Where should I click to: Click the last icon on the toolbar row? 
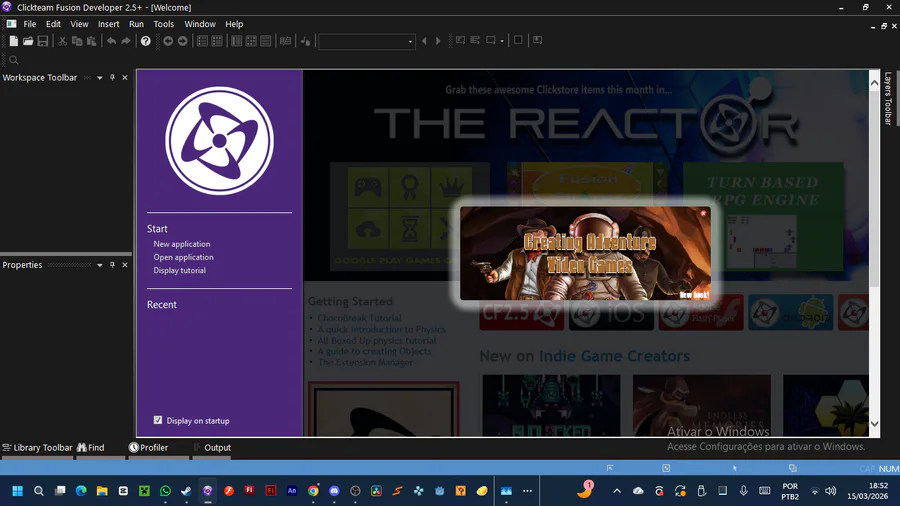click(537, 40)
